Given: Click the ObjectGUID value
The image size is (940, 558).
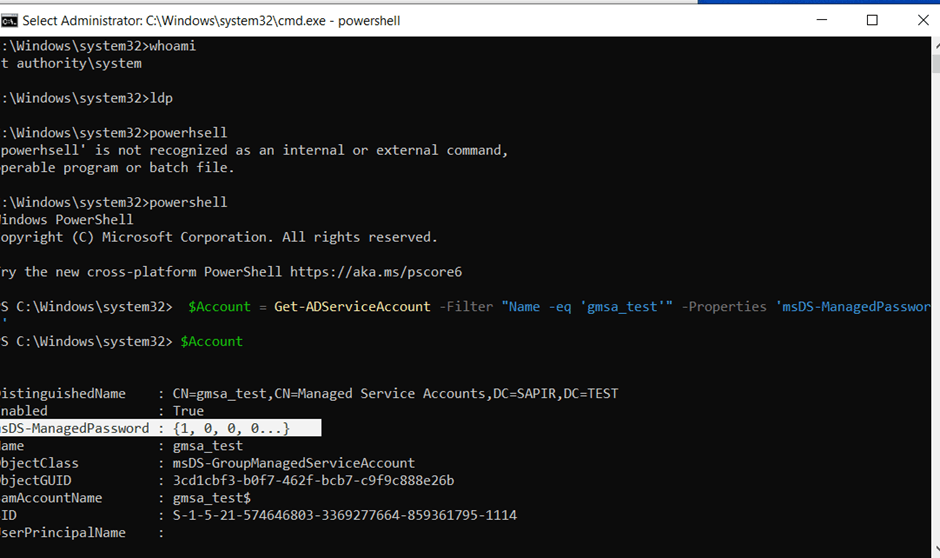Looking at the screenshot, I should click(x=313, y=480).
